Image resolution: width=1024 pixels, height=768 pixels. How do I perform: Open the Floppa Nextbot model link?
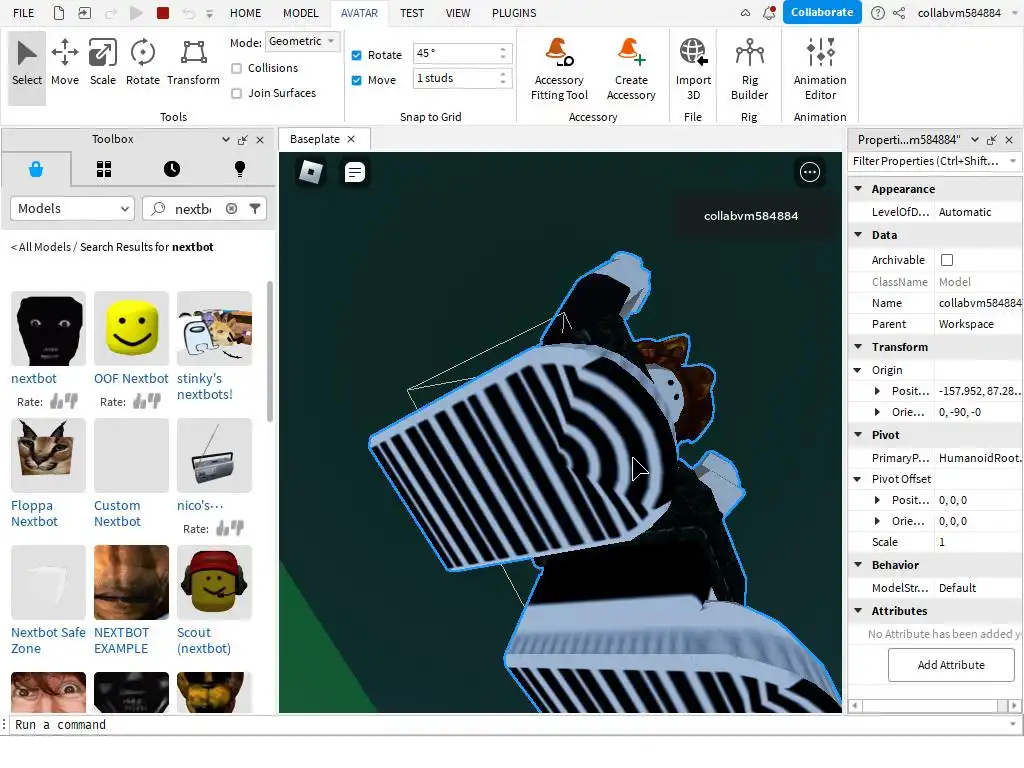(x=35, y=513)
